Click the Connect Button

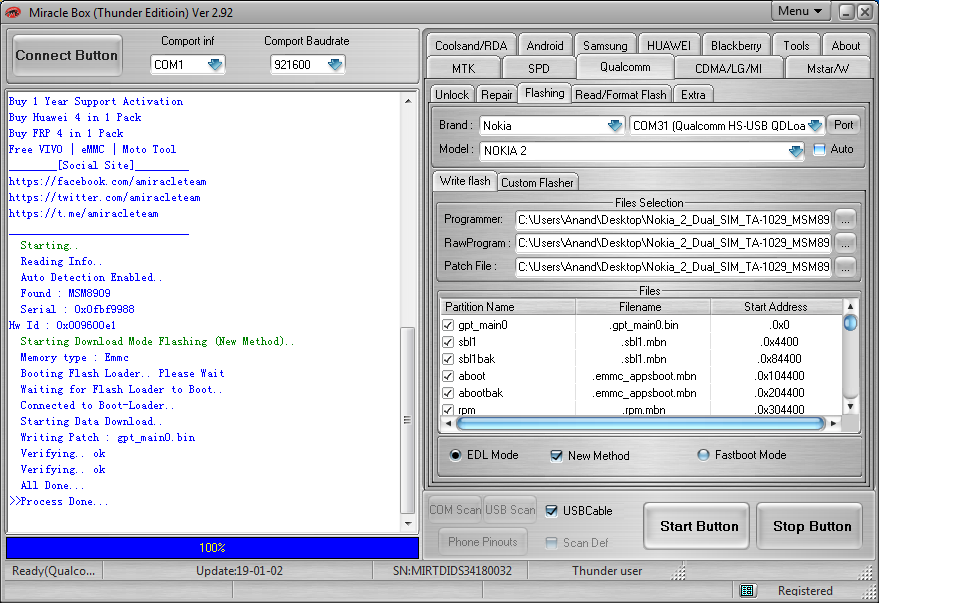(x=67, y=55)
